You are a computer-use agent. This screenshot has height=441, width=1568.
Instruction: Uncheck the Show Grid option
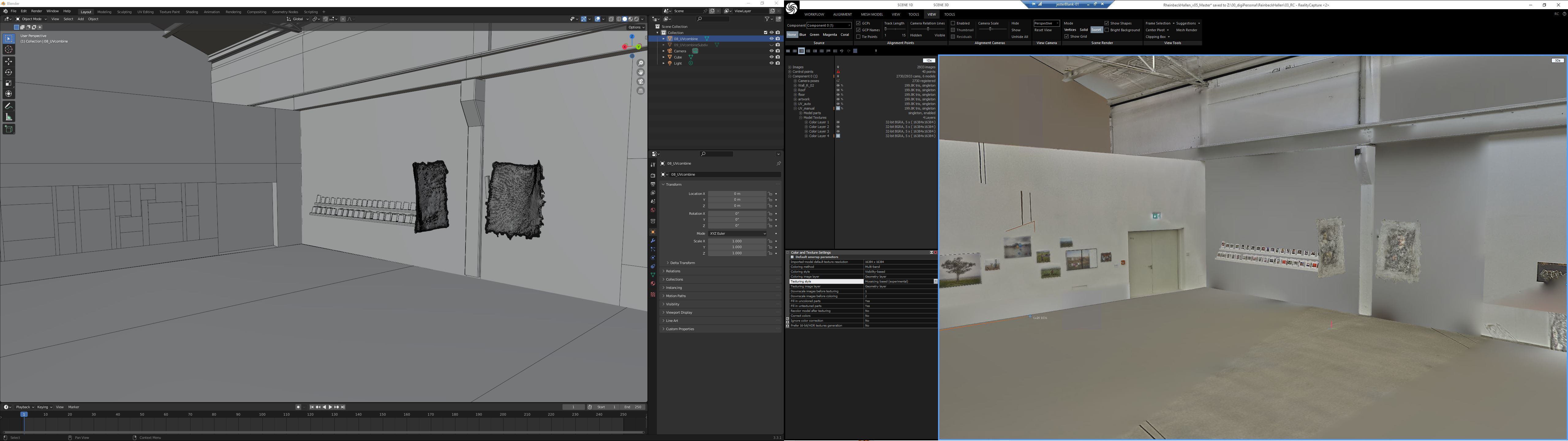1066,36
